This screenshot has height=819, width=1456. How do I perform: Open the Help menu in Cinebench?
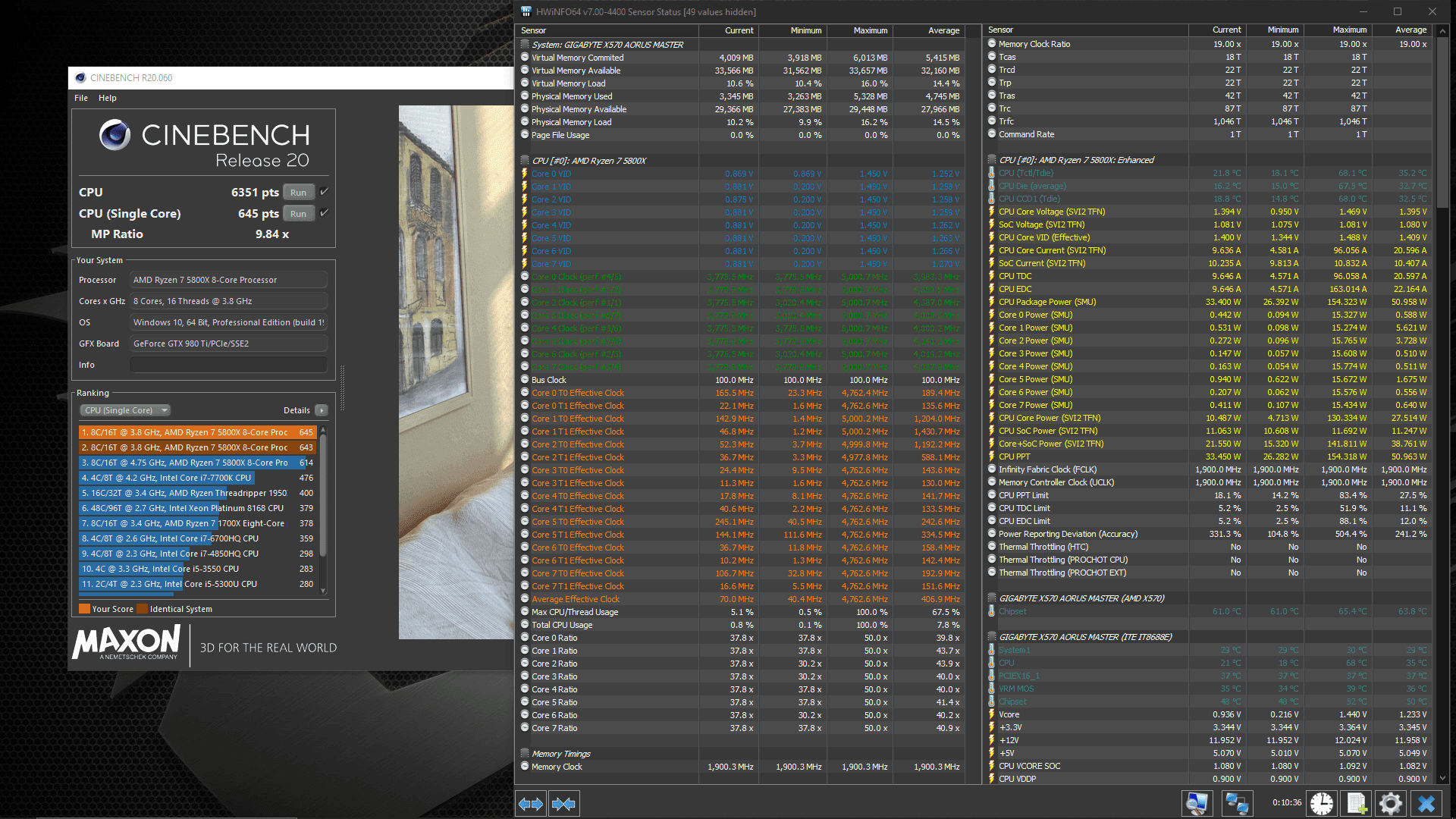click(108, 98)
